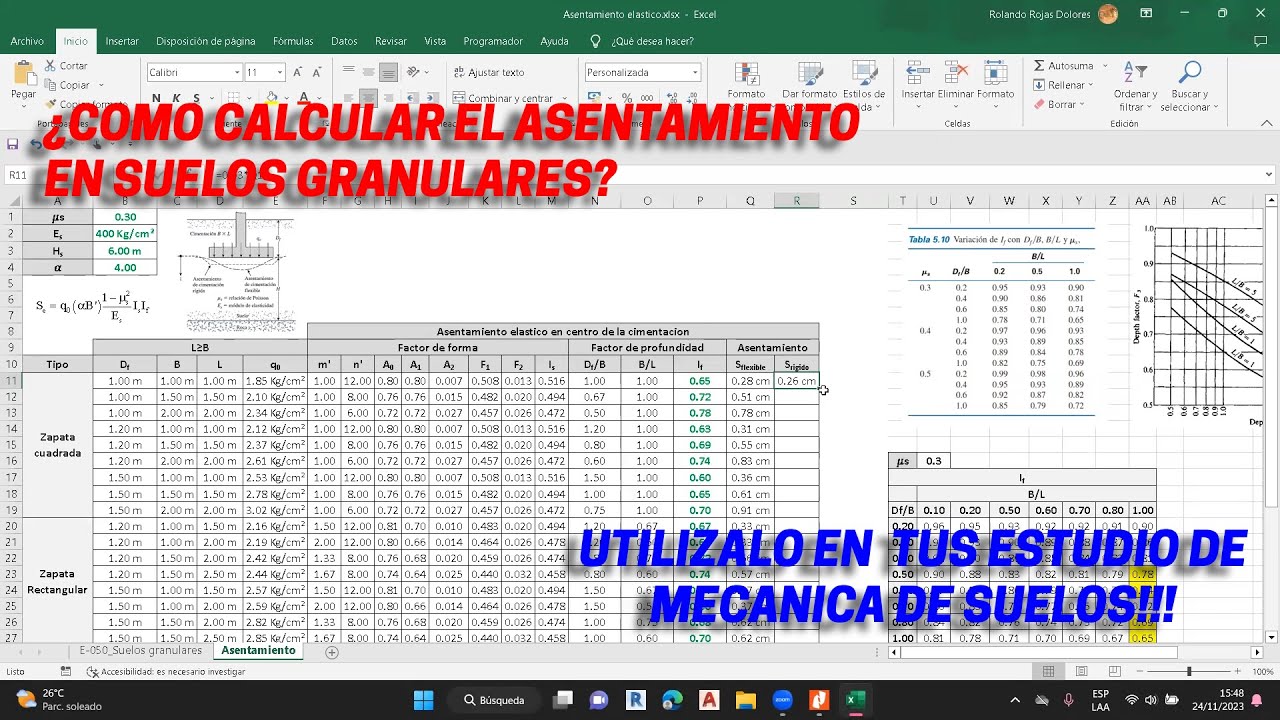Click the Rolando Rojas Dolores account name

(1040, 14)
